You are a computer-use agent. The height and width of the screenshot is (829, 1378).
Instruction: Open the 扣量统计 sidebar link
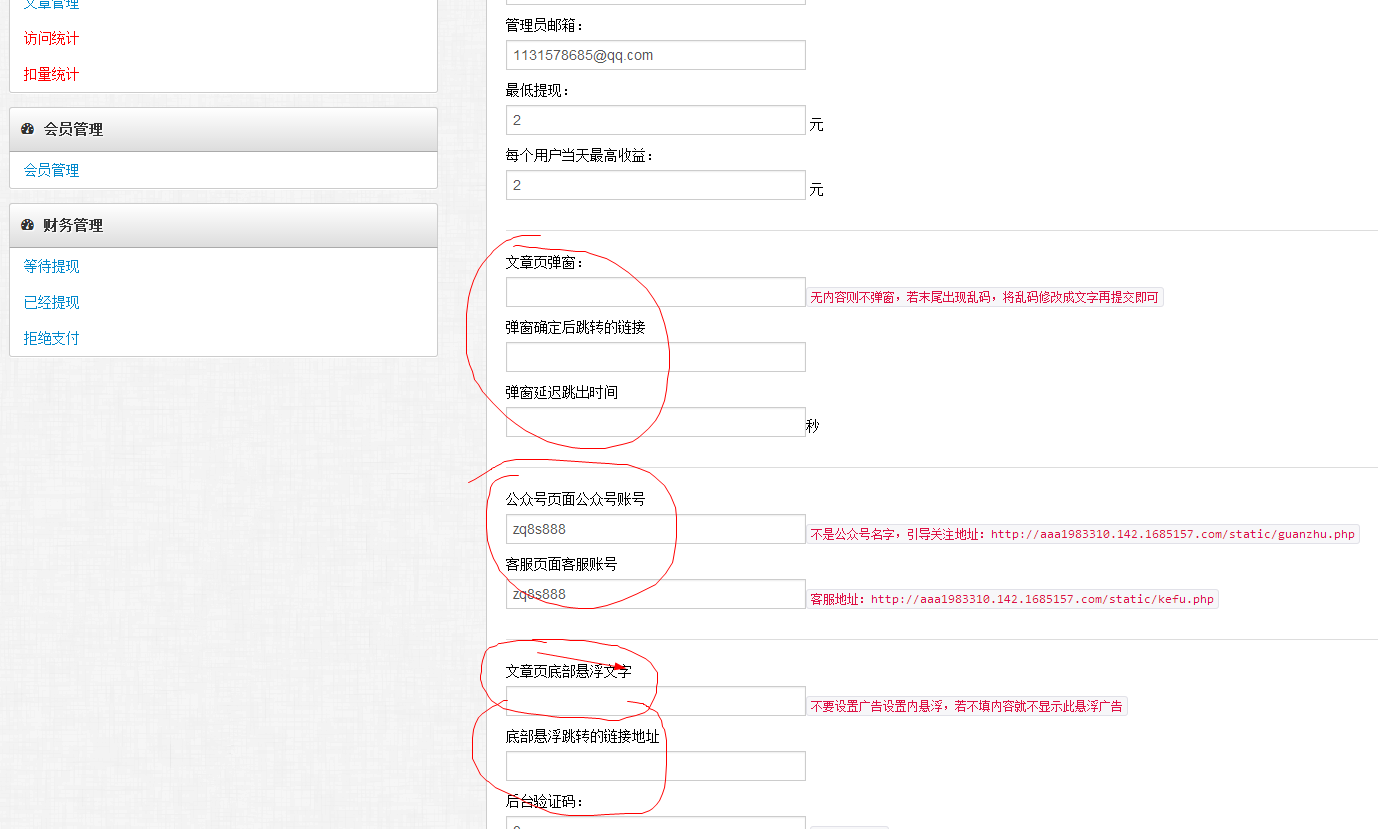tap(51, 74)
